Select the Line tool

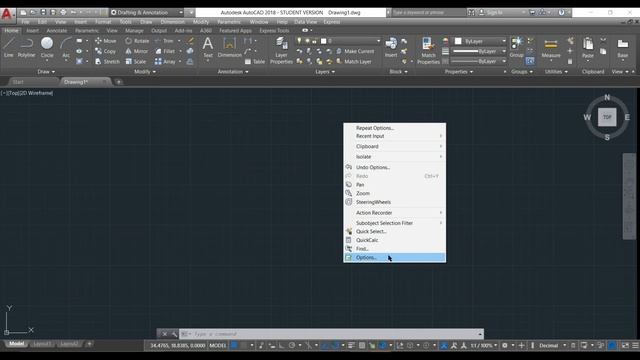9,47
